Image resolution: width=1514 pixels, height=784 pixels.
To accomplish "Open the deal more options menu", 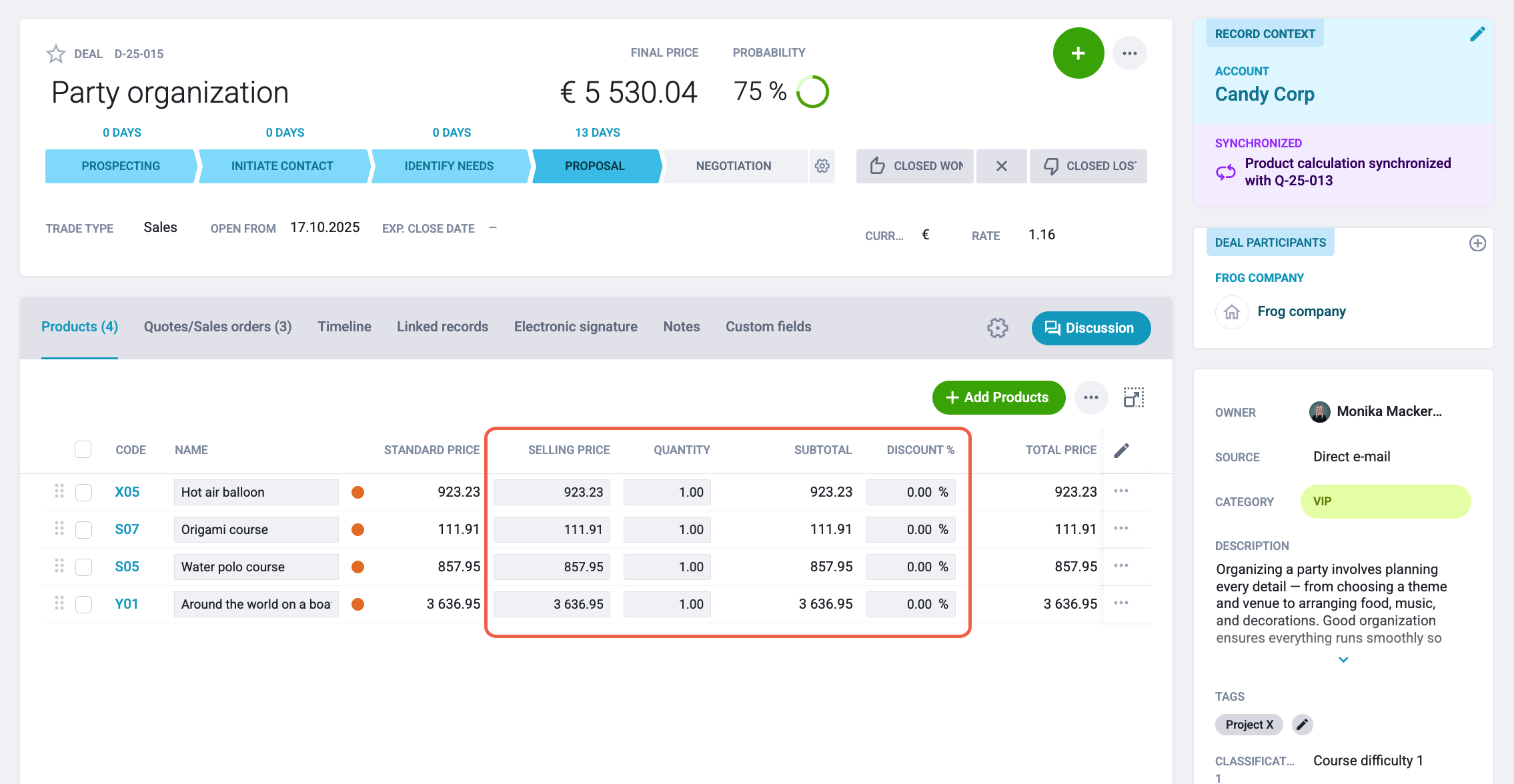I will point(1129,53).
